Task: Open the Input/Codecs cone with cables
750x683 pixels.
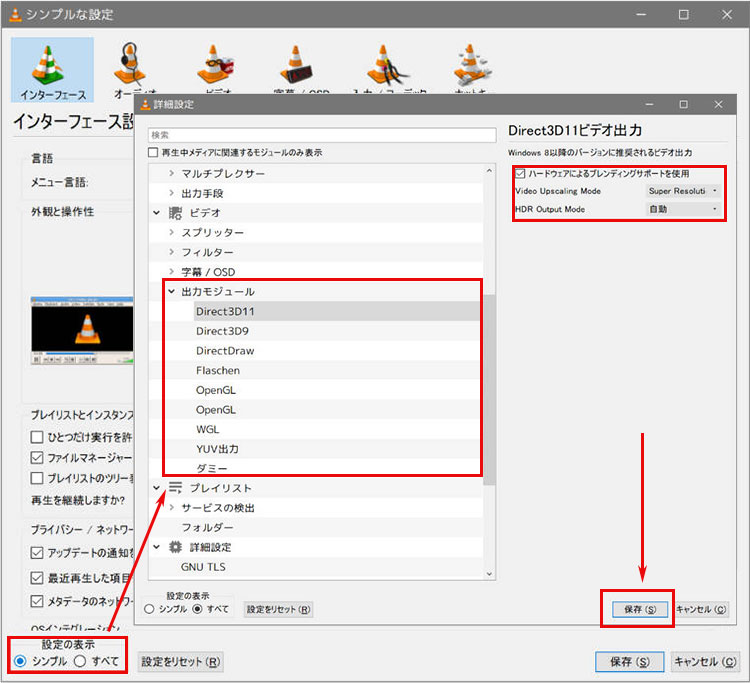Action: click(x=386, y=65)
